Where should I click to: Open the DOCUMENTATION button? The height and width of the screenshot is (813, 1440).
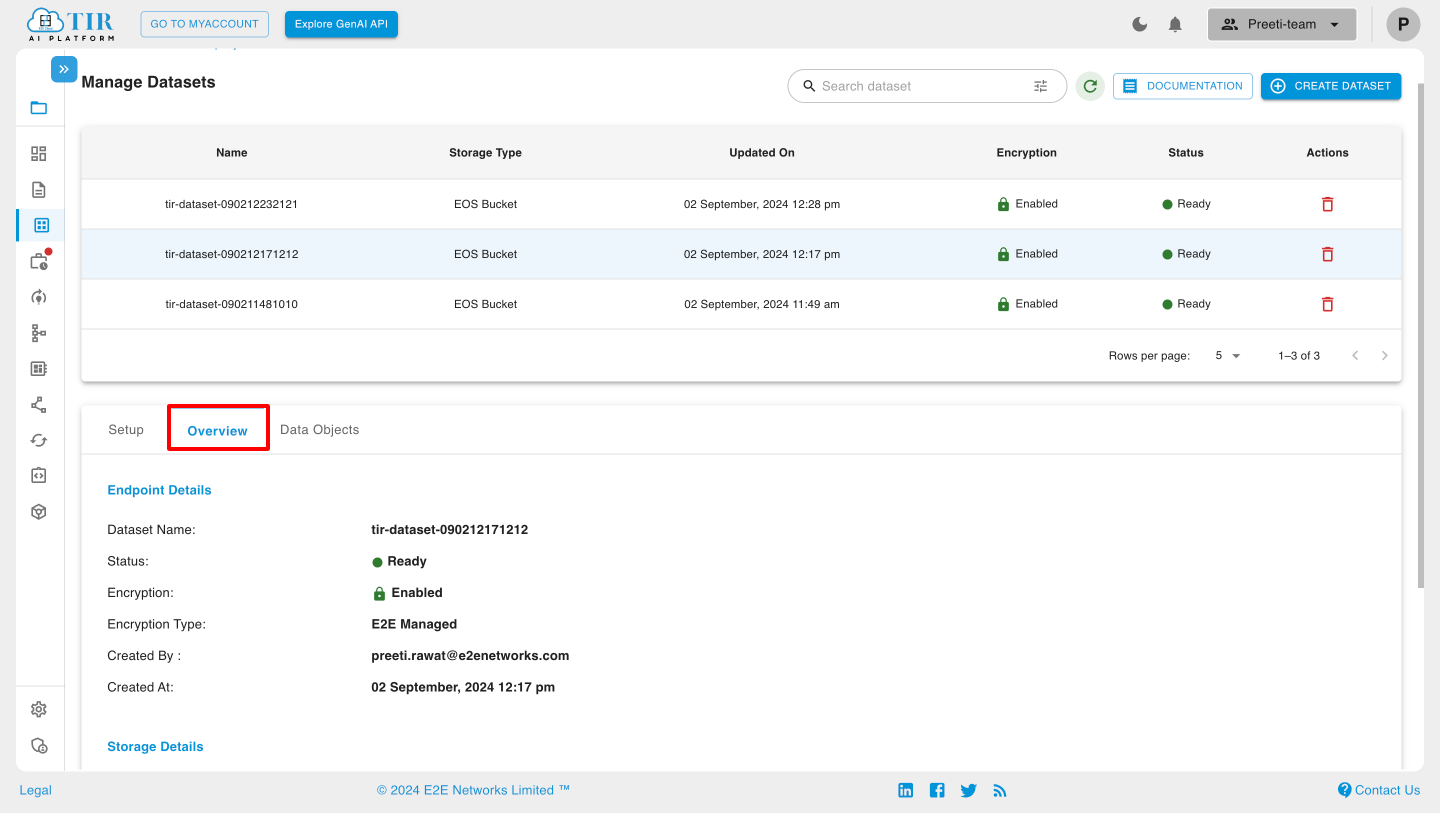pyautogui.click(x=1183, y=86)
